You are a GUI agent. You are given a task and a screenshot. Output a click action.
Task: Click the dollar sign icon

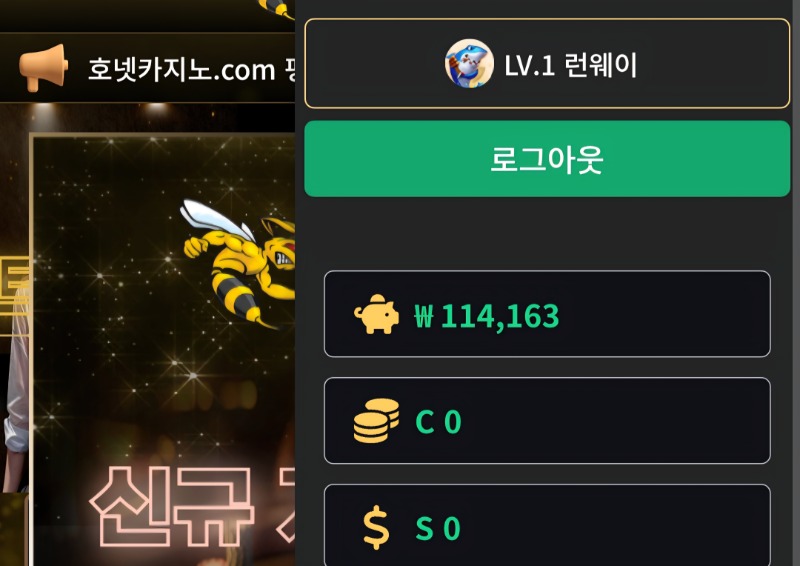click(x=376, y=527)
